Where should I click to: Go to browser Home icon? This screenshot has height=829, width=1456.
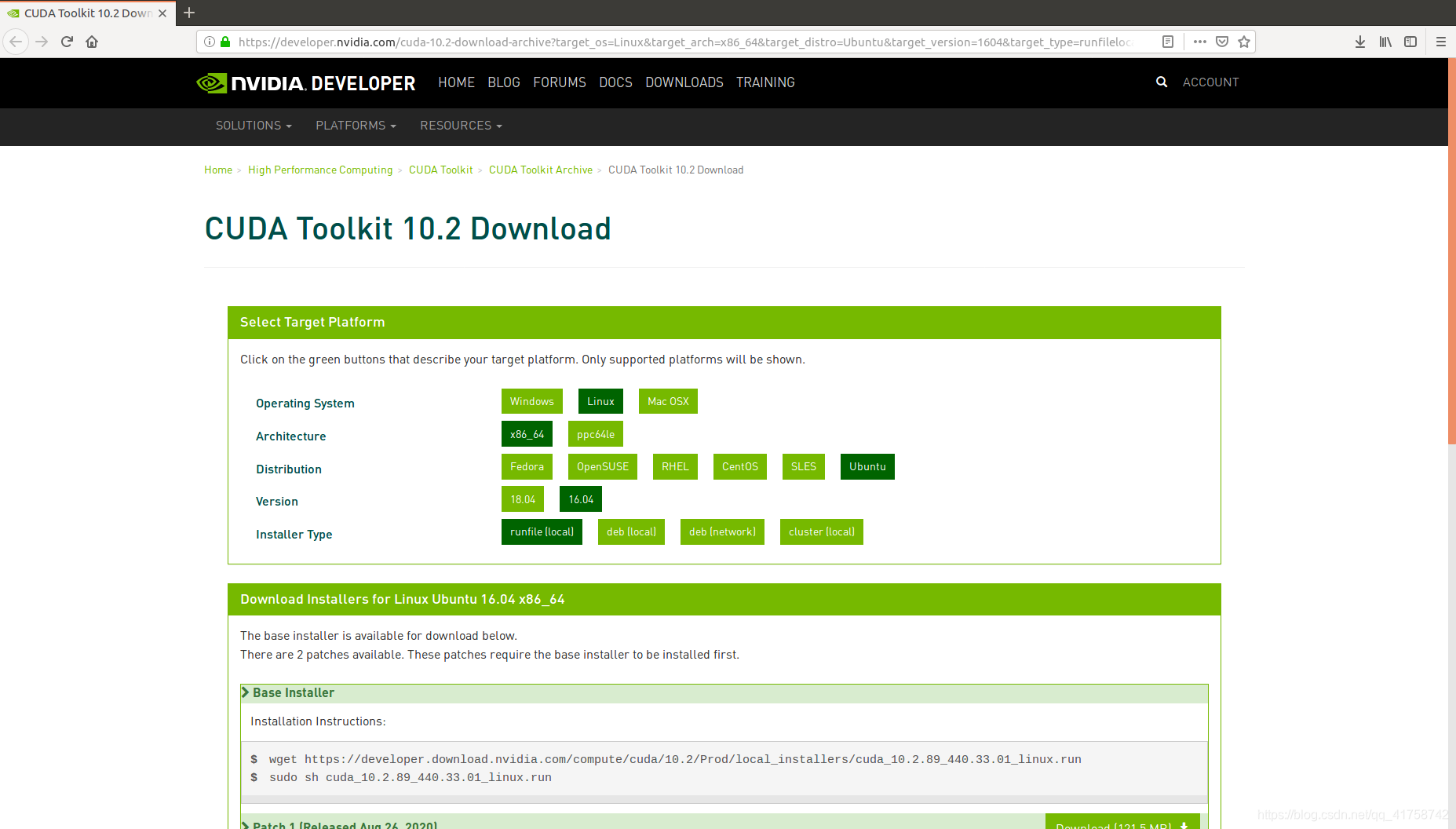[92, 42]
